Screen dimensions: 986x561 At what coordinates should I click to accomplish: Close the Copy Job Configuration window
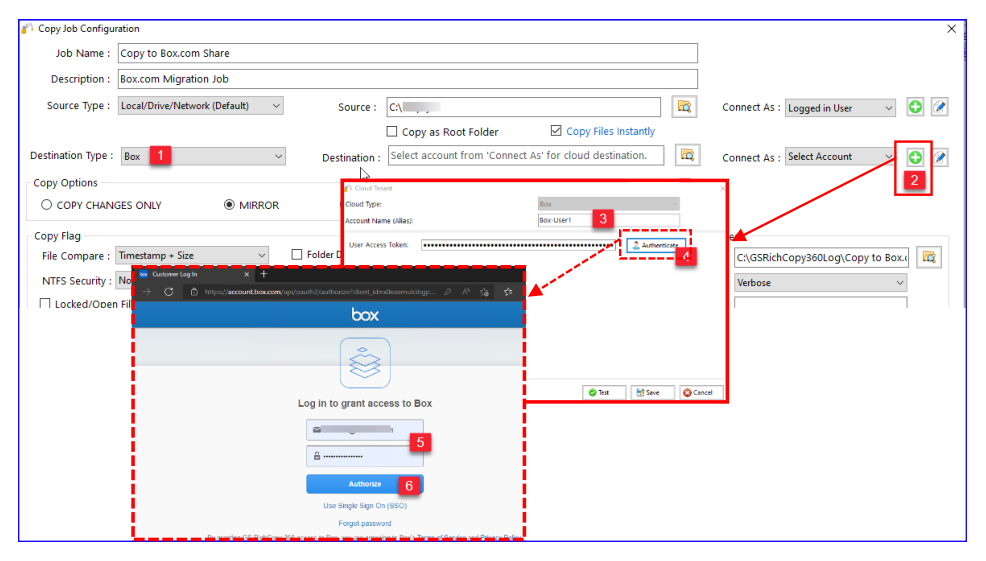pyautogui.click(x=951, y=29)
